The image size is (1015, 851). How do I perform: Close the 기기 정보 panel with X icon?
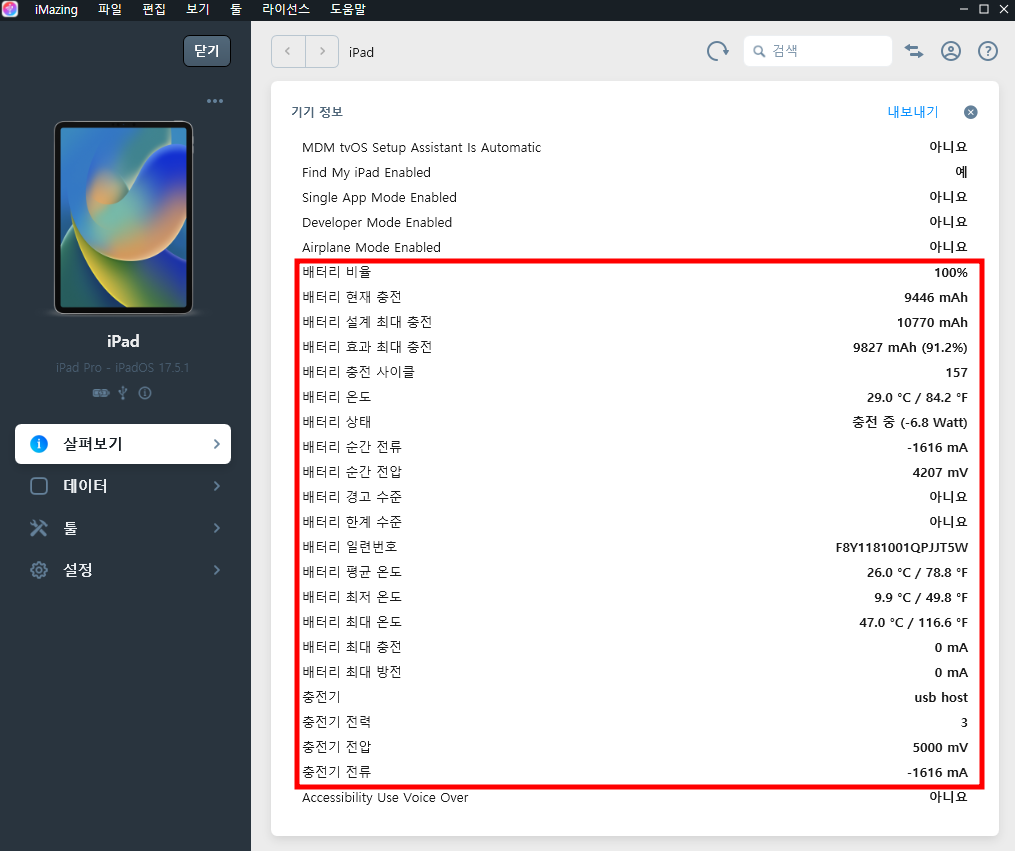970,113
